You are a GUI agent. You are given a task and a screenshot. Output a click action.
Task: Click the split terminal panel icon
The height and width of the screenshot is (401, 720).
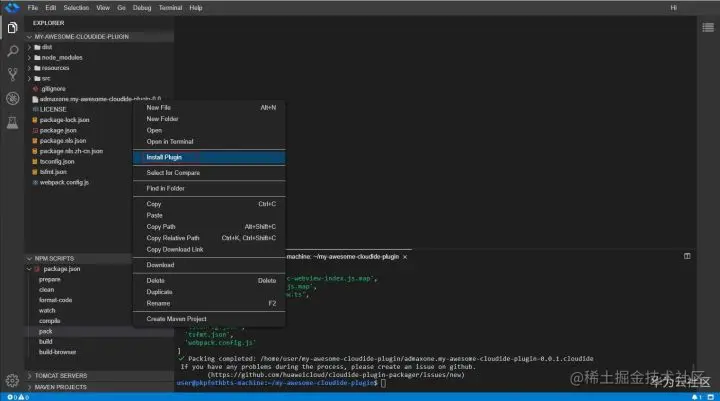[x=687, y=256]
